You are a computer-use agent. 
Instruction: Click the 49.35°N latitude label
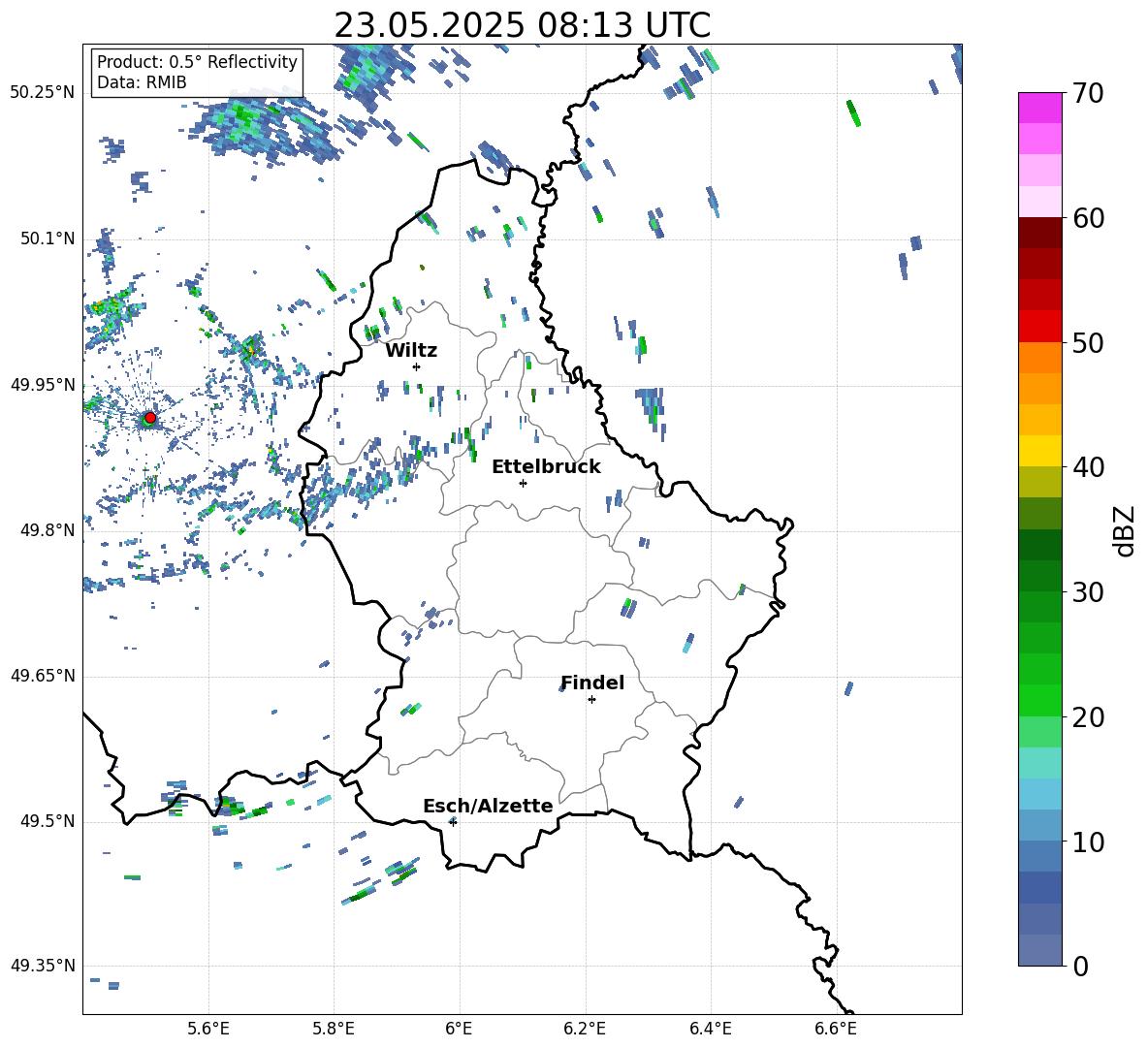point(43,966)
